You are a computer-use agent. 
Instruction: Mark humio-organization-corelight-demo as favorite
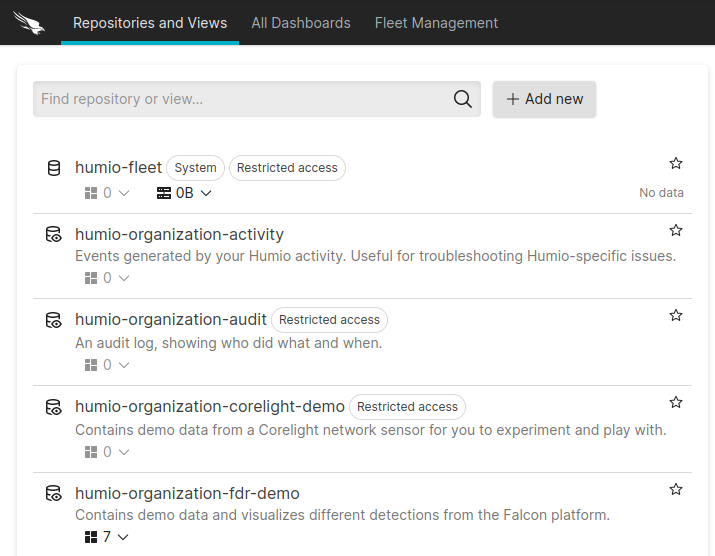point(676,402)
